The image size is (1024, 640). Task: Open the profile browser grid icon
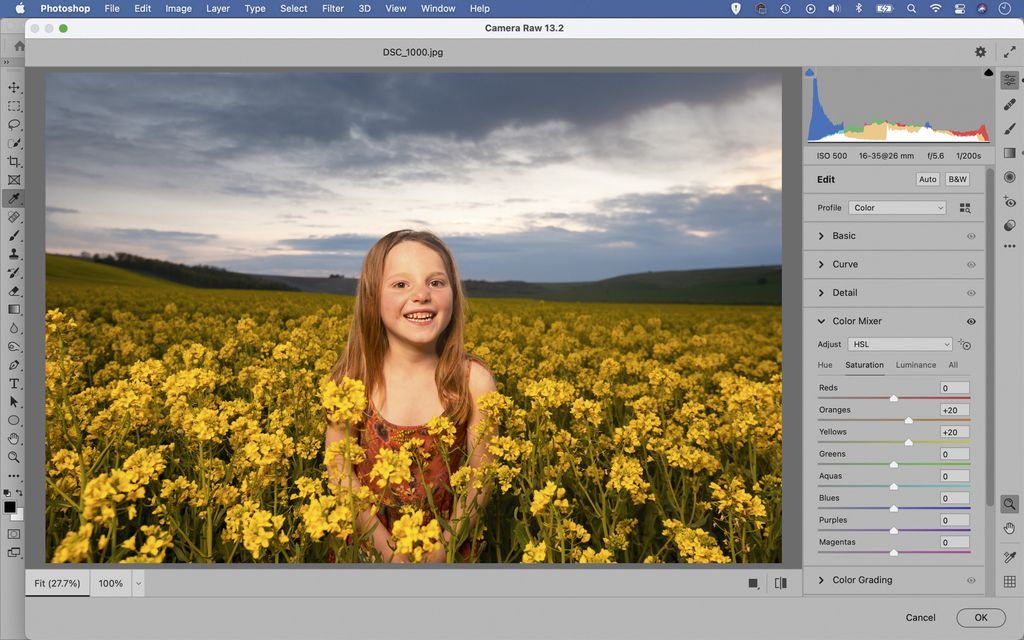(x=964, y=207)
